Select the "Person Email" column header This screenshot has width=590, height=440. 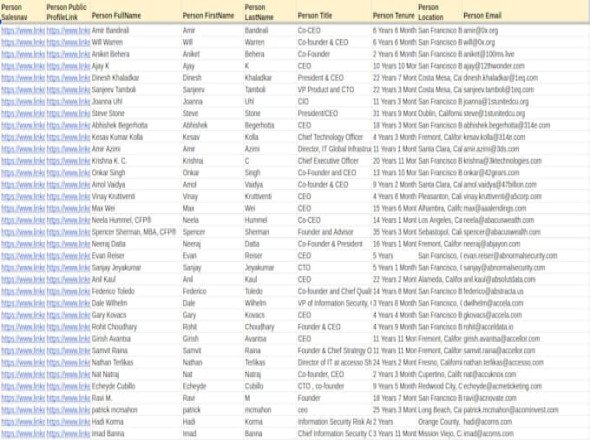[482, 16]
